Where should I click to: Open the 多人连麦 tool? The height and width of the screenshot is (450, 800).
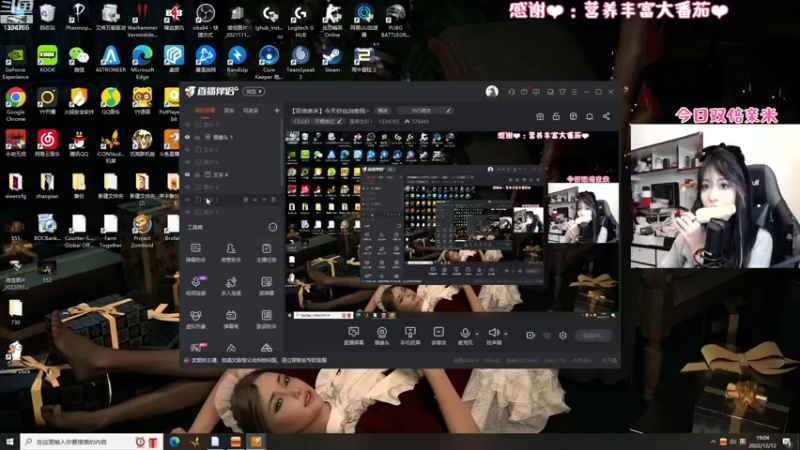click(231, 286)
